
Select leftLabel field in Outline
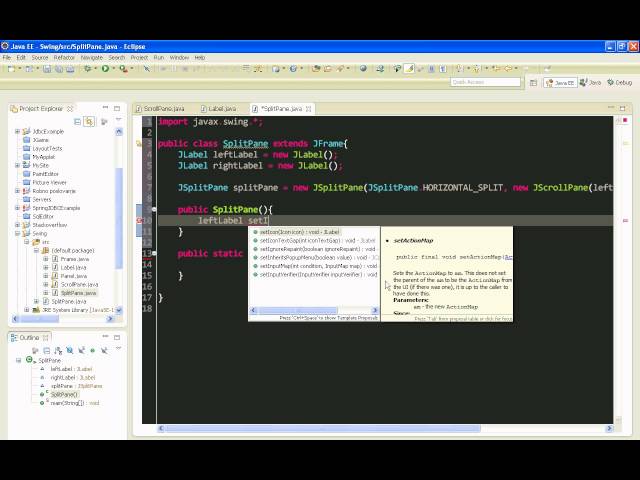[67, 369]
